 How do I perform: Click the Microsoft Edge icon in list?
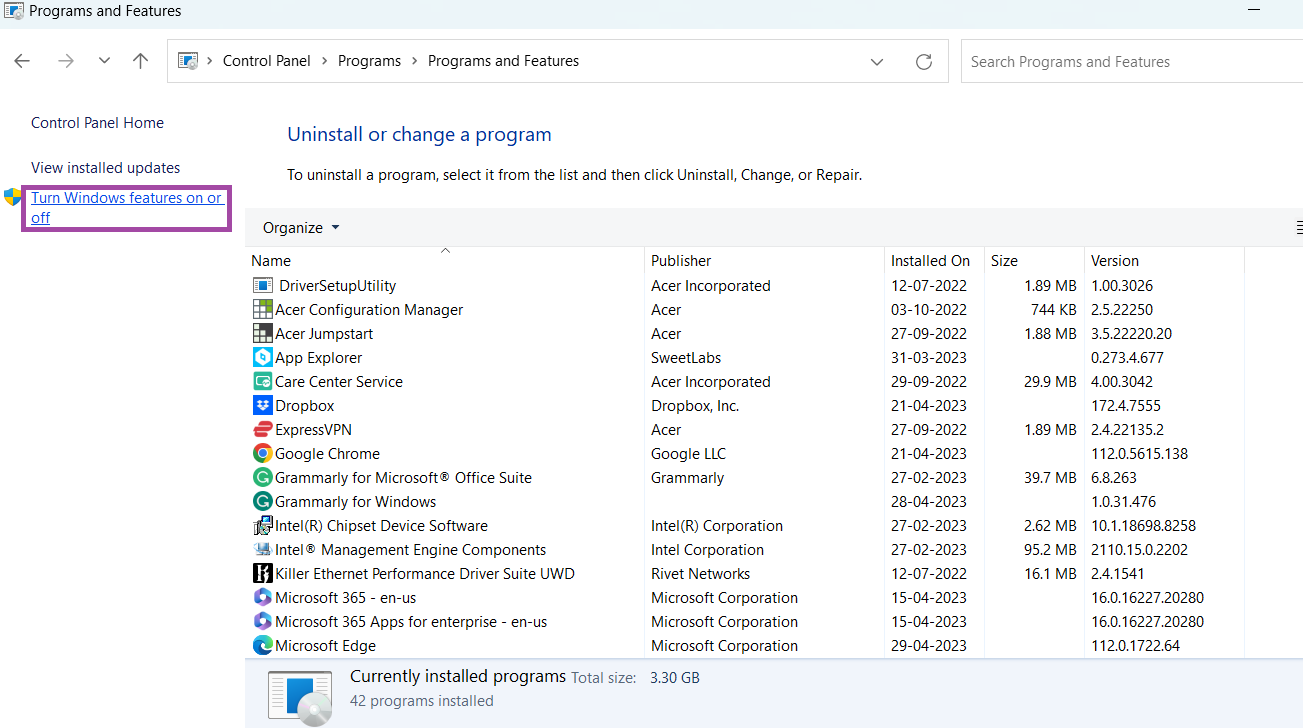tap(262, 646)
